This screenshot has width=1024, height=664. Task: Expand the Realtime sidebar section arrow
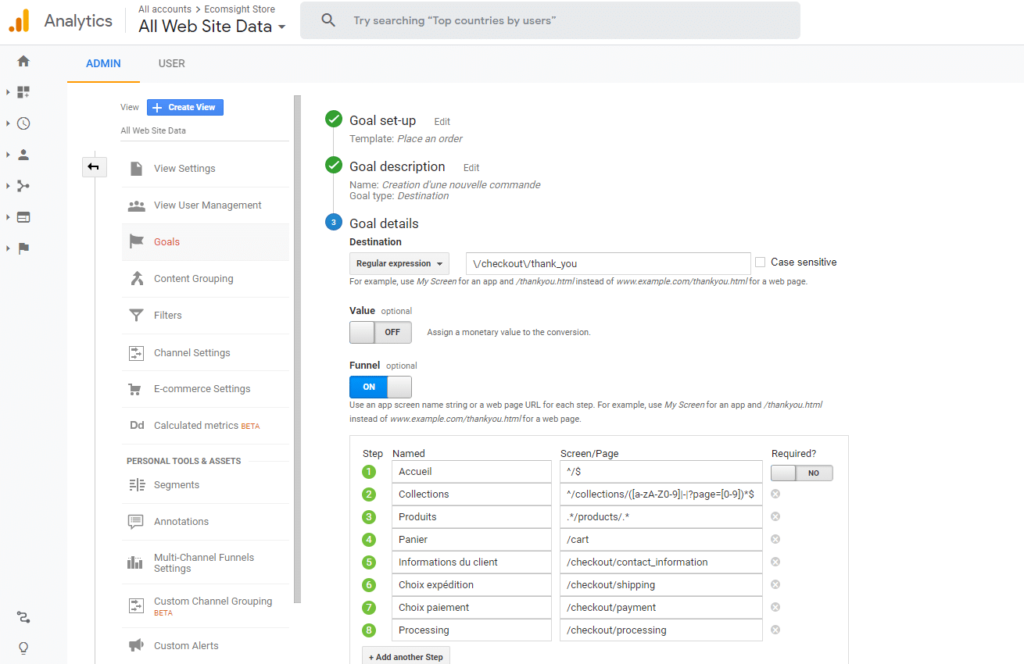pyautogui.click(x=8, y=123)
